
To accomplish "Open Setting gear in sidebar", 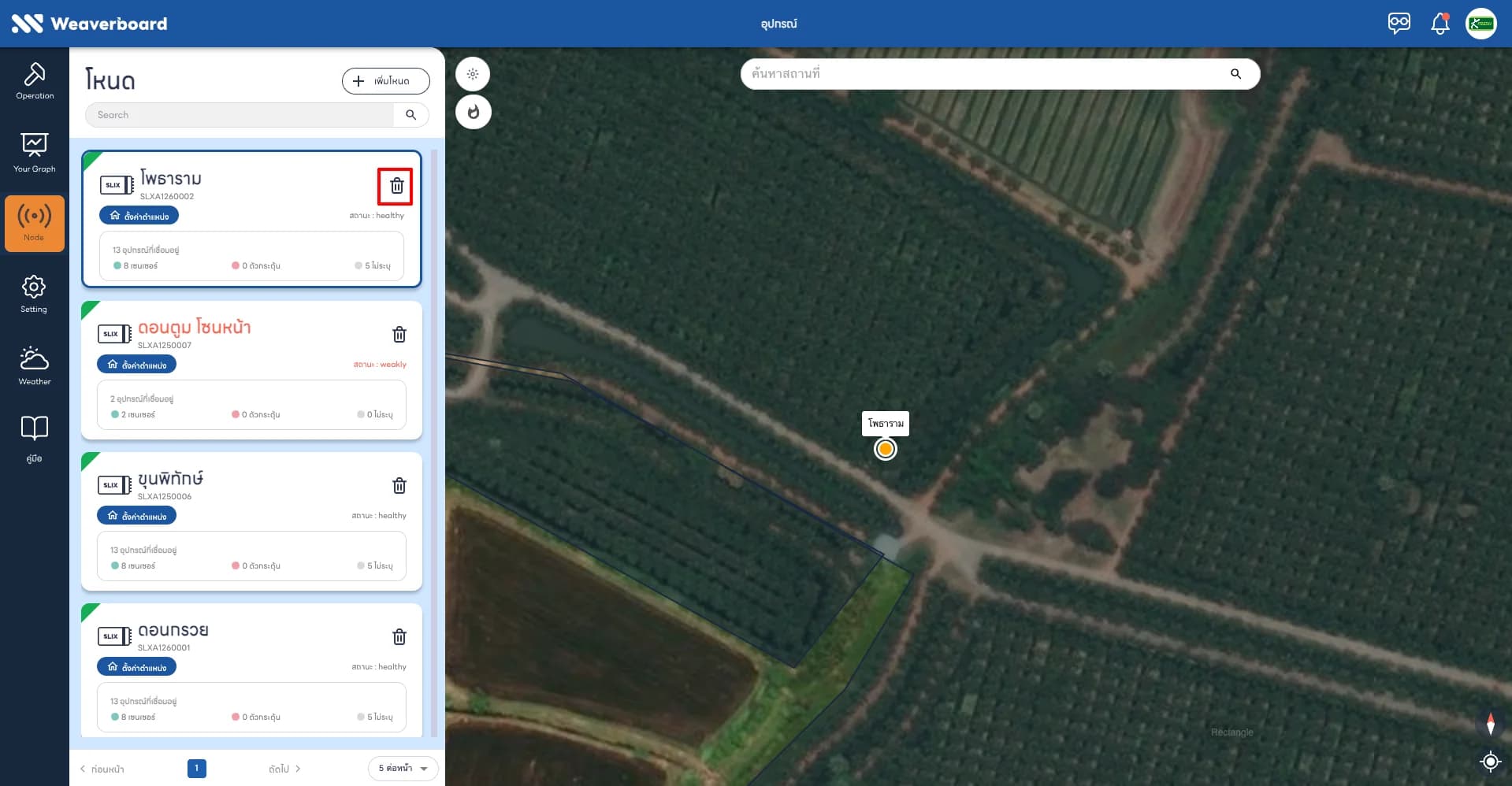I will [34, 294].
